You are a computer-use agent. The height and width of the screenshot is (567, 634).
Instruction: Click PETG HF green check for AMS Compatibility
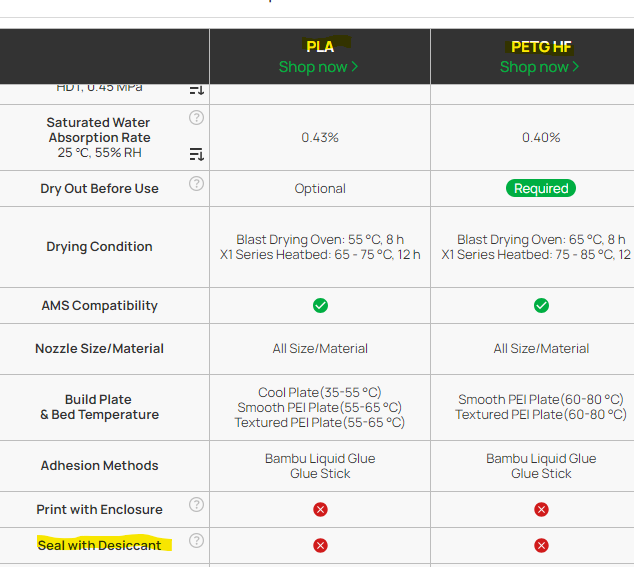[x=541, y=305]
